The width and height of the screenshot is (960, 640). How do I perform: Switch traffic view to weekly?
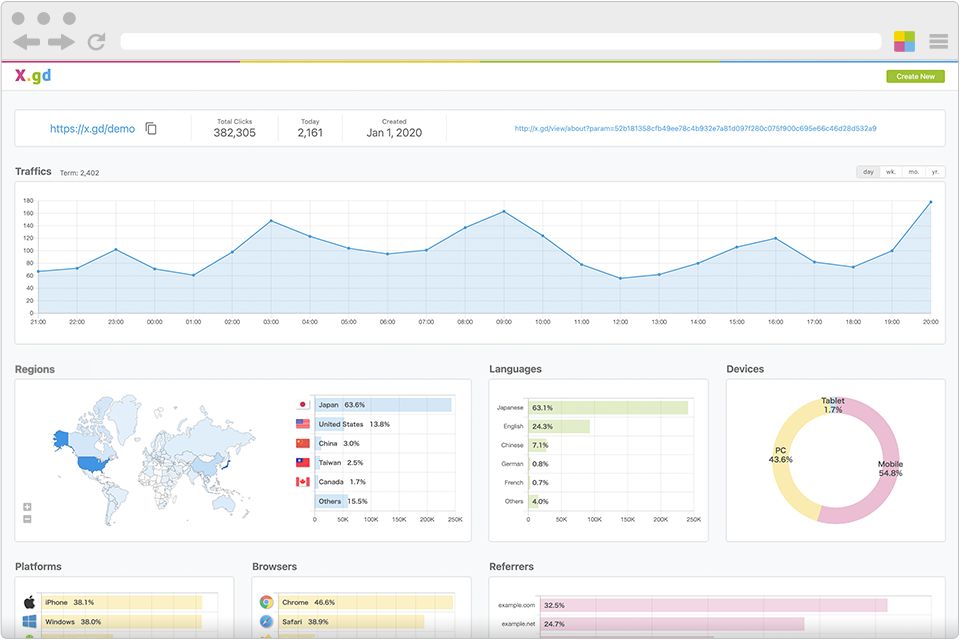point(889,171)
